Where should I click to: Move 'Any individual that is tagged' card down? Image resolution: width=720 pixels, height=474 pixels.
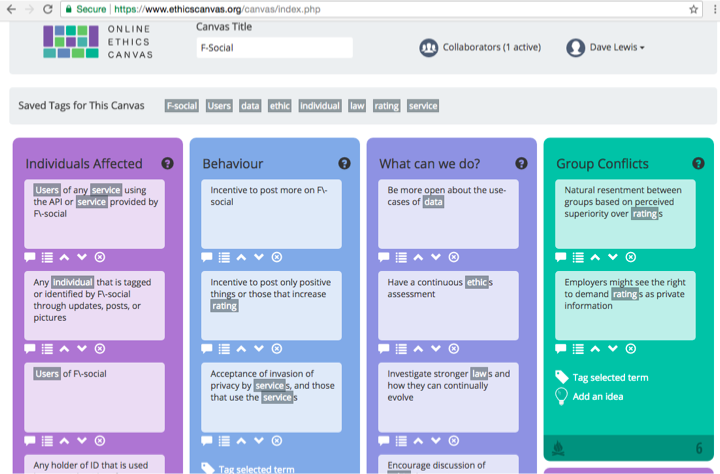[x=82, y=349]
